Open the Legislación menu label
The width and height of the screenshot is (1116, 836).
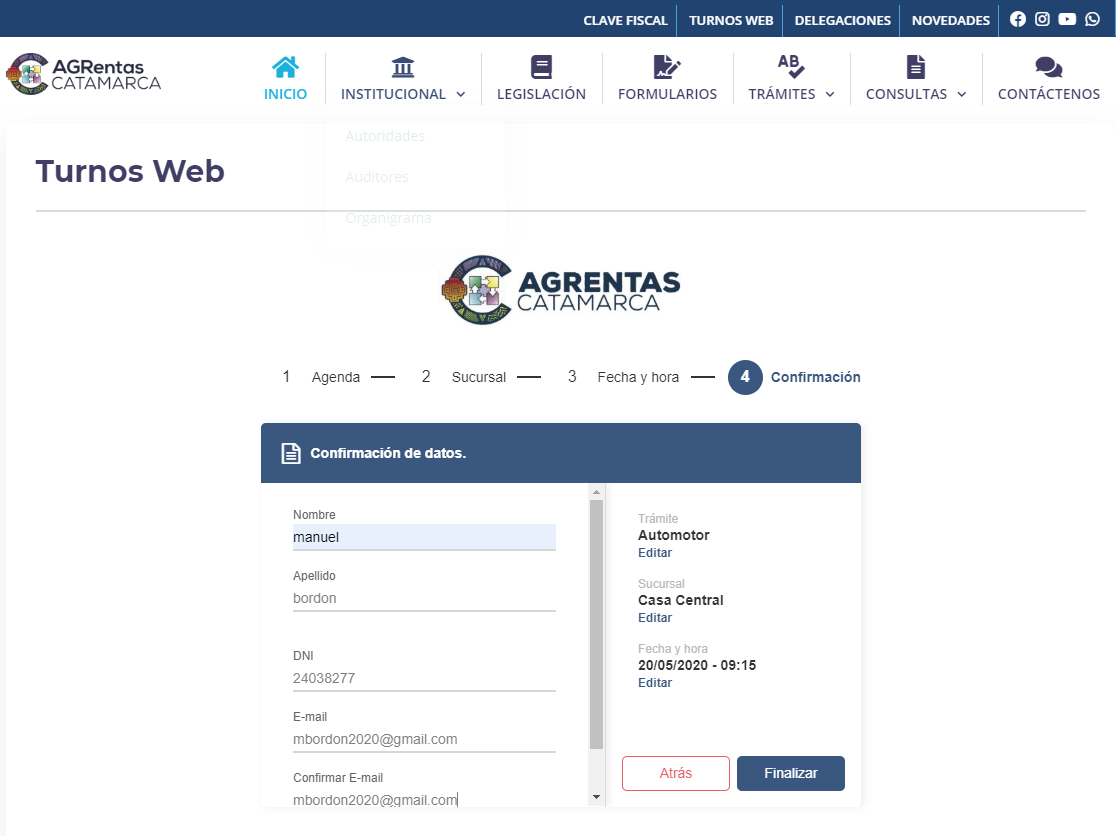[x=541, y=94]
